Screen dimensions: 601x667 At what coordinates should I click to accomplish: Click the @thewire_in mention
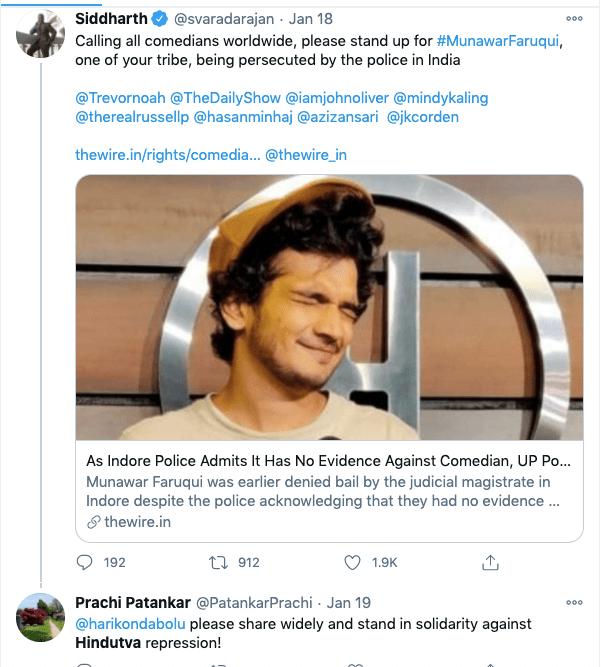pyautogui.click(x=306, y=155)
